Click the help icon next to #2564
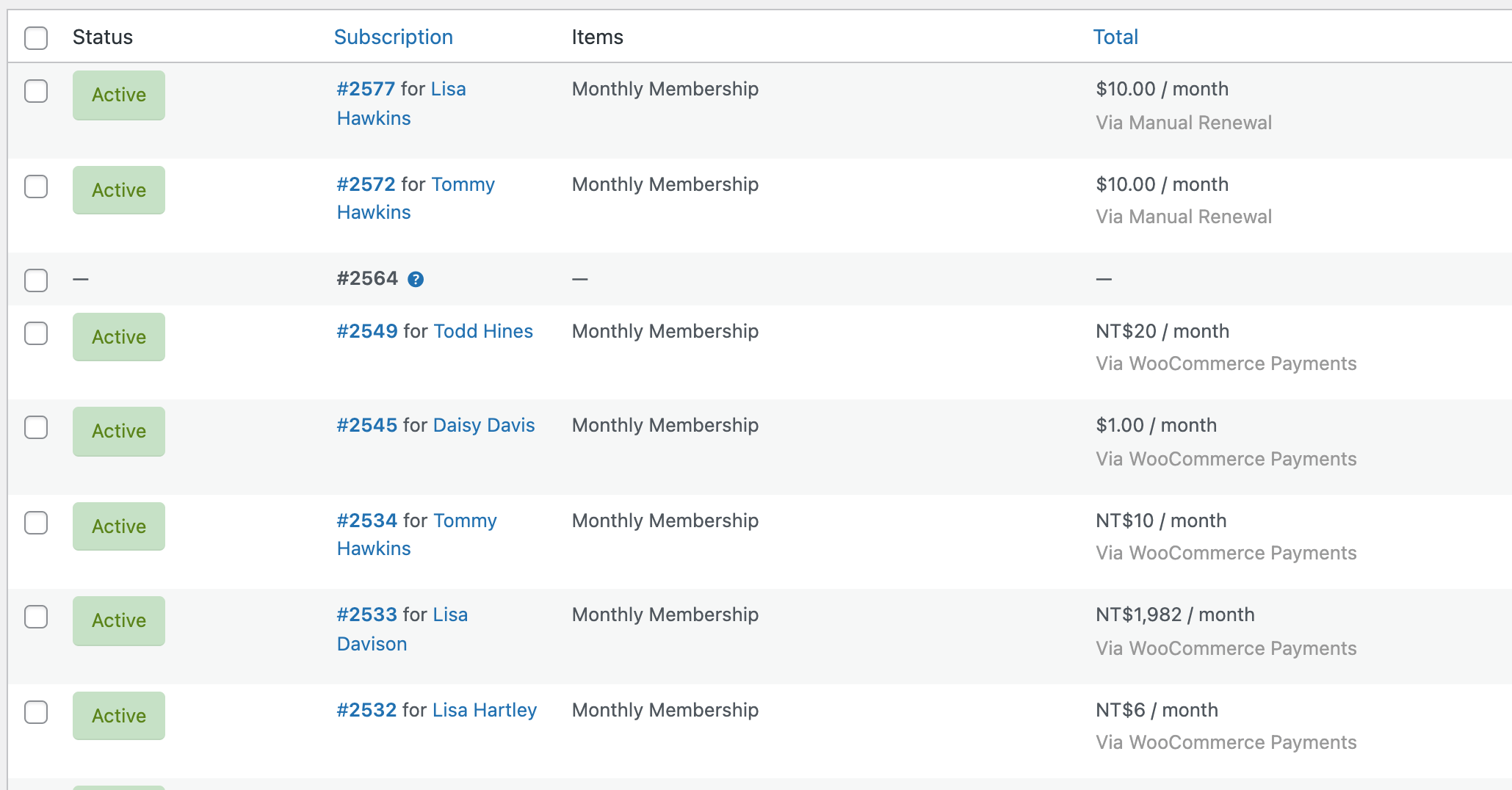Viewport: 1512px width, 790px height. [416, 279]
